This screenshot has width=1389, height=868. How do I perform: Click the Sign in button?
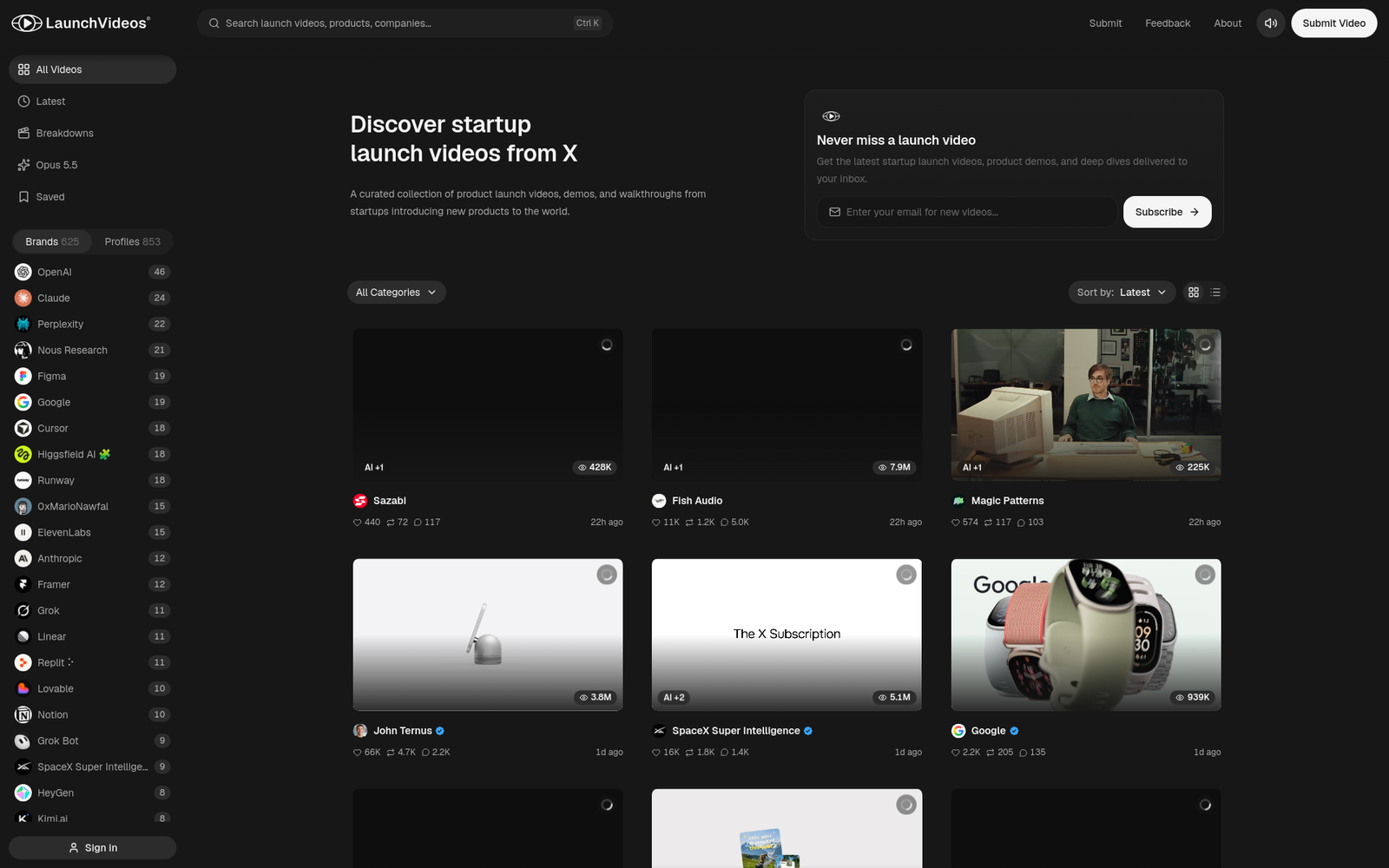[92, 848]
